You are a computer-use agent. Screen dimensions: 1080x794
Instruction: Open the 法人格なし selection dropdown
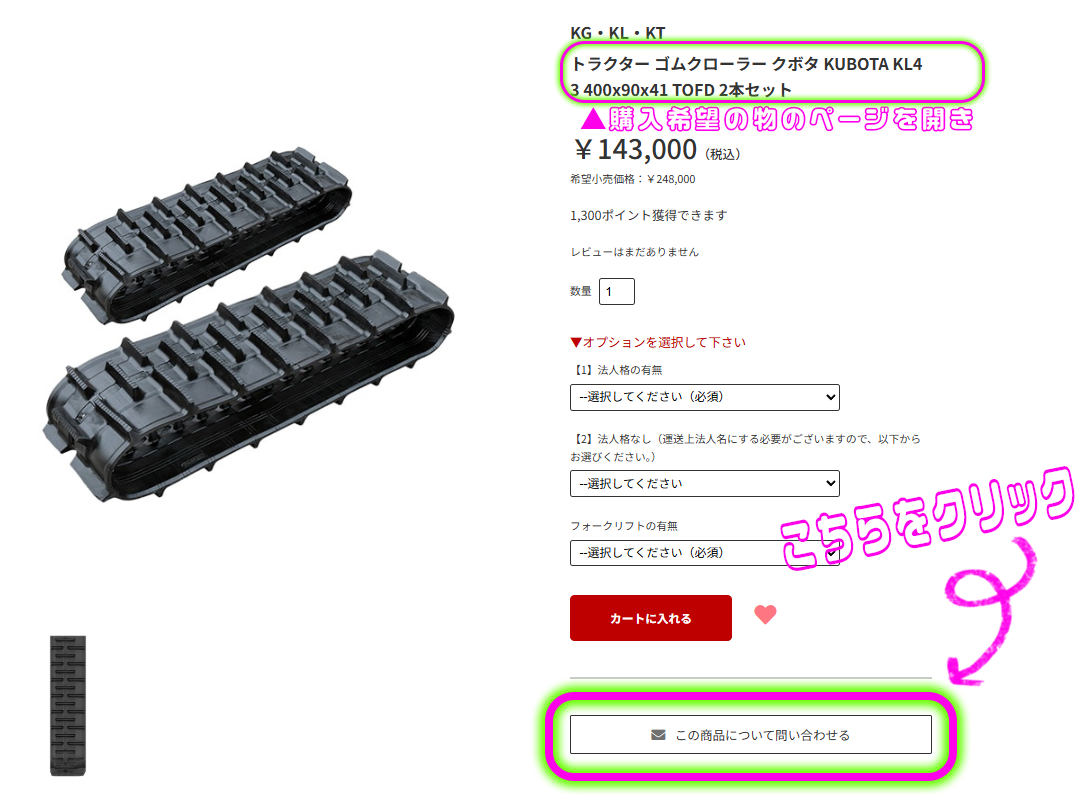(x=705, y=483)
